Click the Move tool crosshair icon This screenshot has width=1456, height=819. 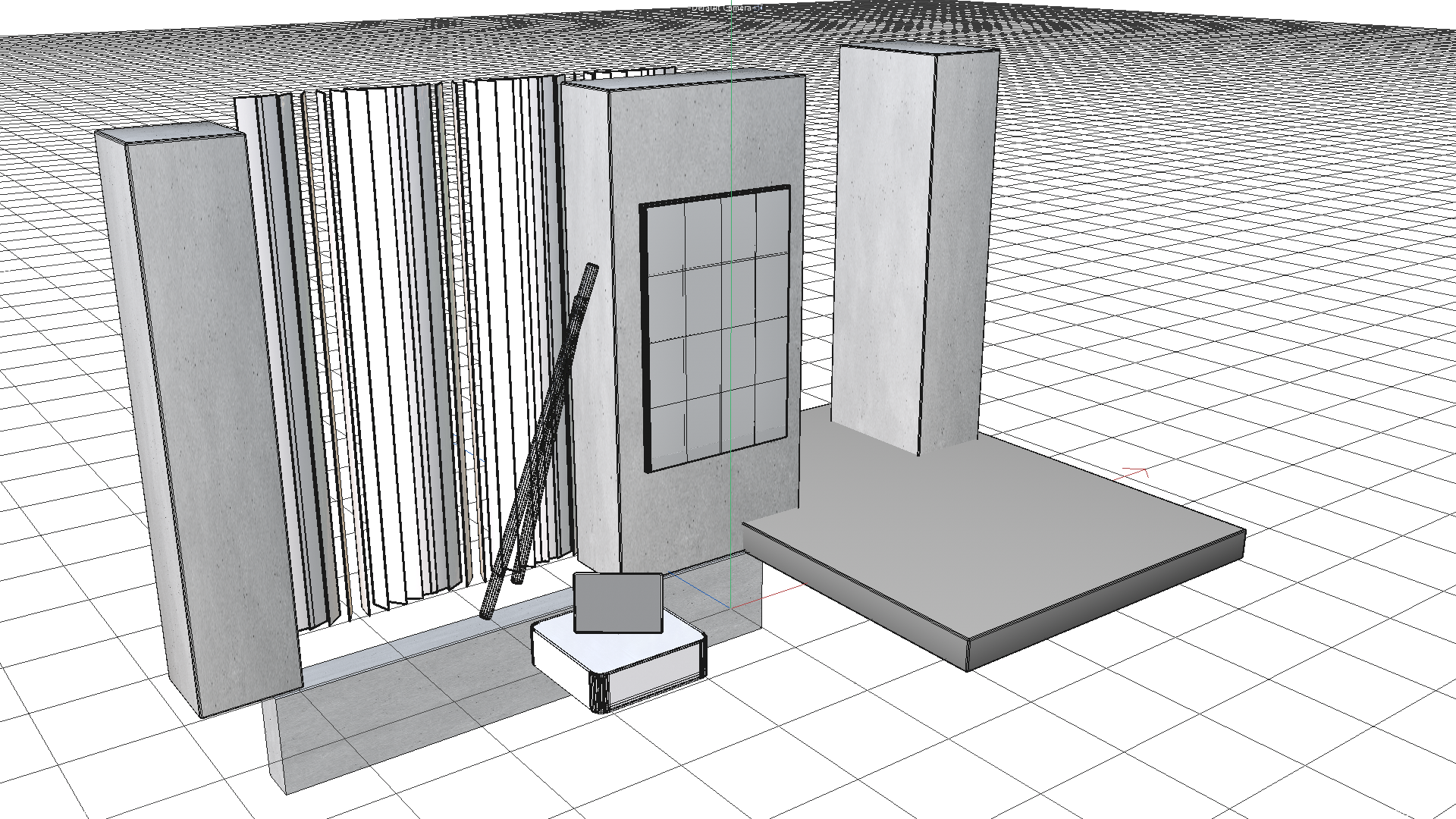35,273
